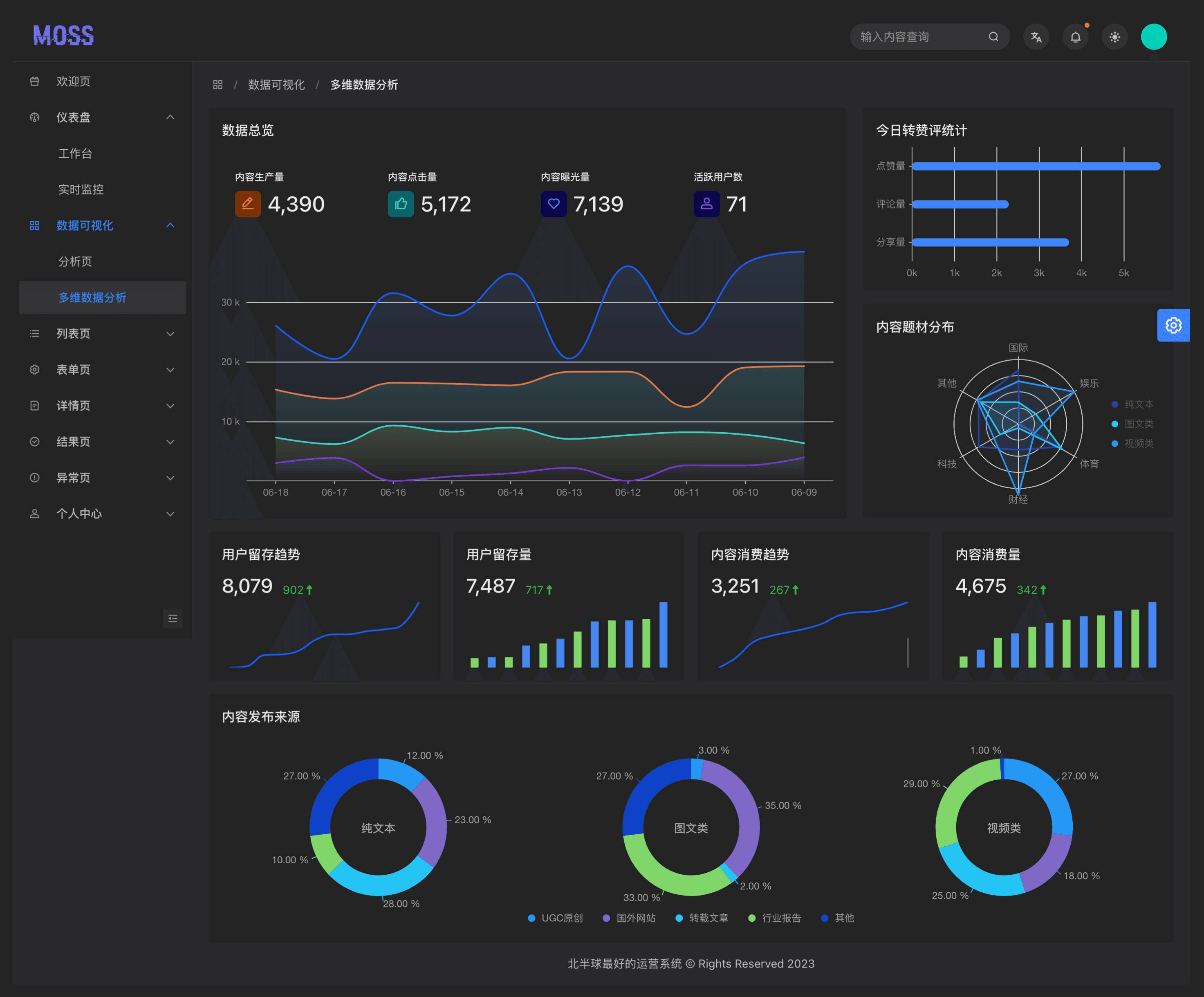Image resolution: width=1204 pixels, height=997 pixels.
Task: Open the teal user avatar menu
Action: pos(1154,37)
